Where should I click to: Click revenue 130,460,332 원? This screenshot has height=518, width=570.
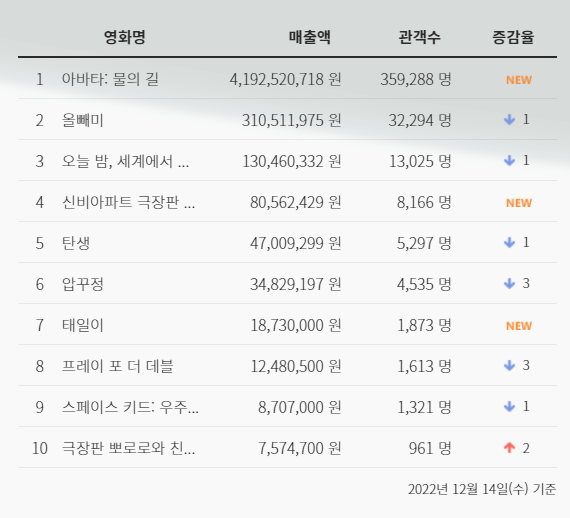pyautogui.click(x=292, y=161)
